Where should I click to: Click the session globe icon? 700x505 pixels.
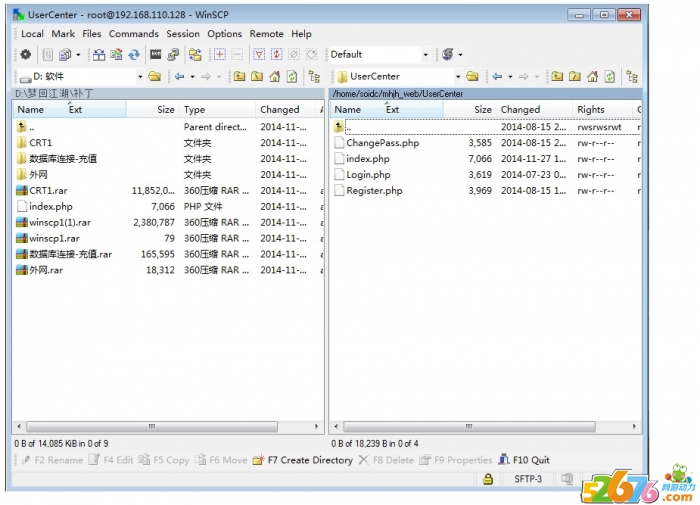[x=448, y=54]
